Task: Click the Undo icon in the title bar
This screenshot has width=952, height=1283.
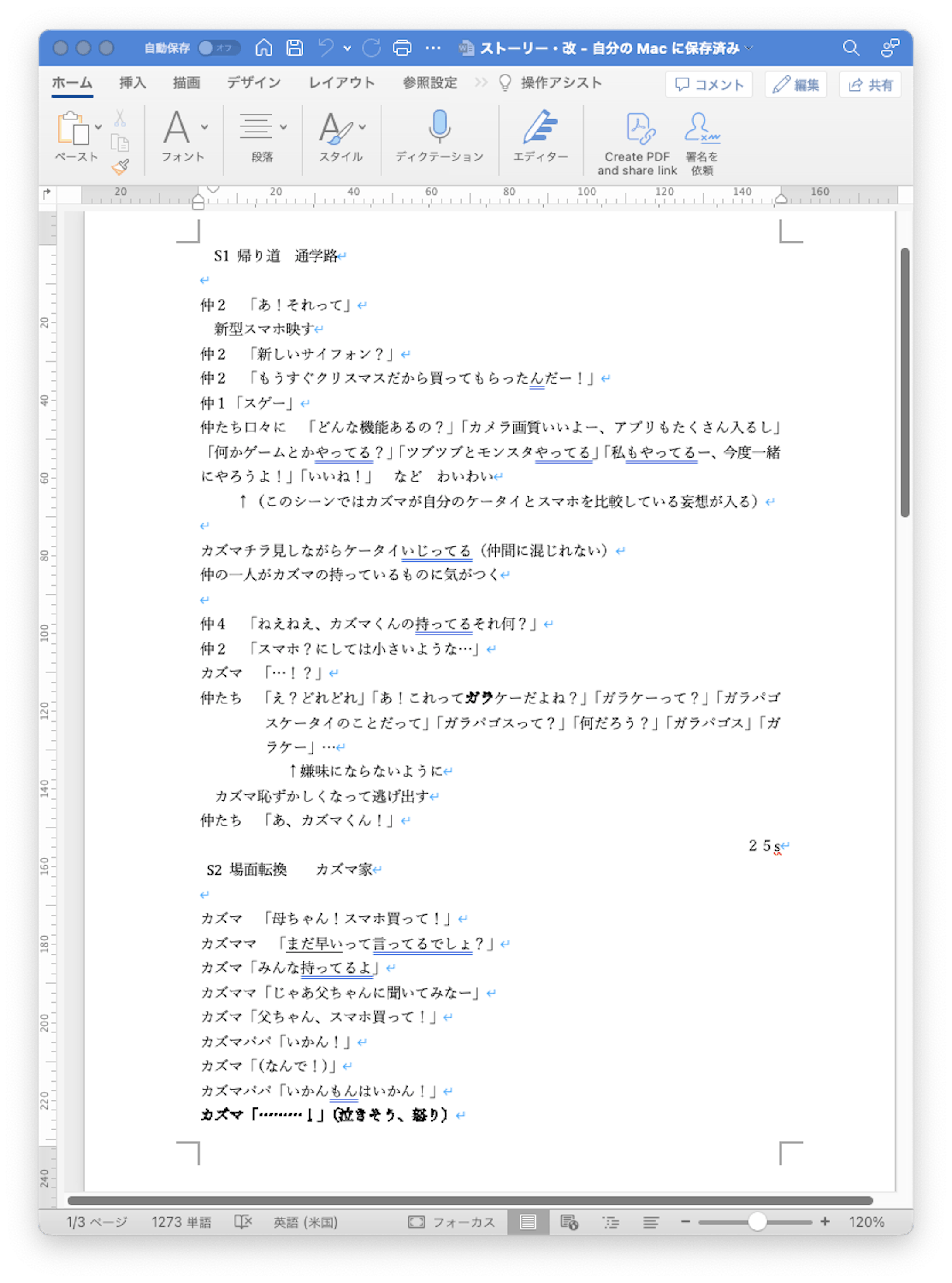Action: 326,49
